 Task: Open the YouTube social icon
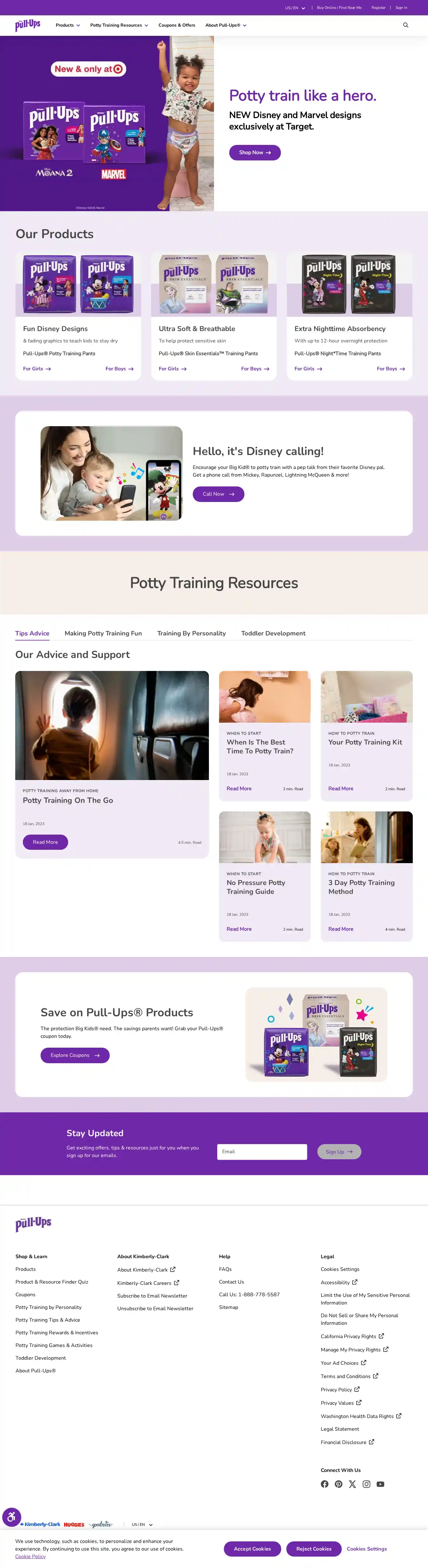click(380, 1484)
